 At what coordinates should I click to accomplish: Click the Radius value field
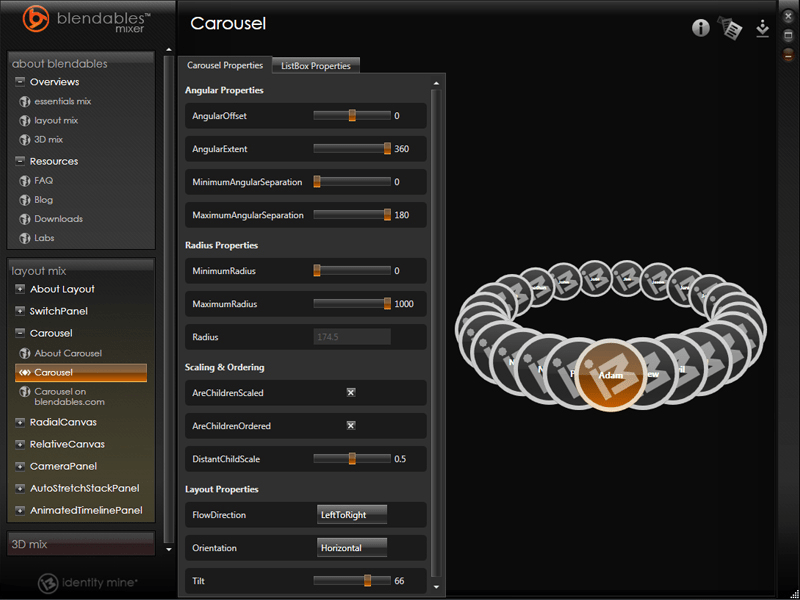[351, 338]
